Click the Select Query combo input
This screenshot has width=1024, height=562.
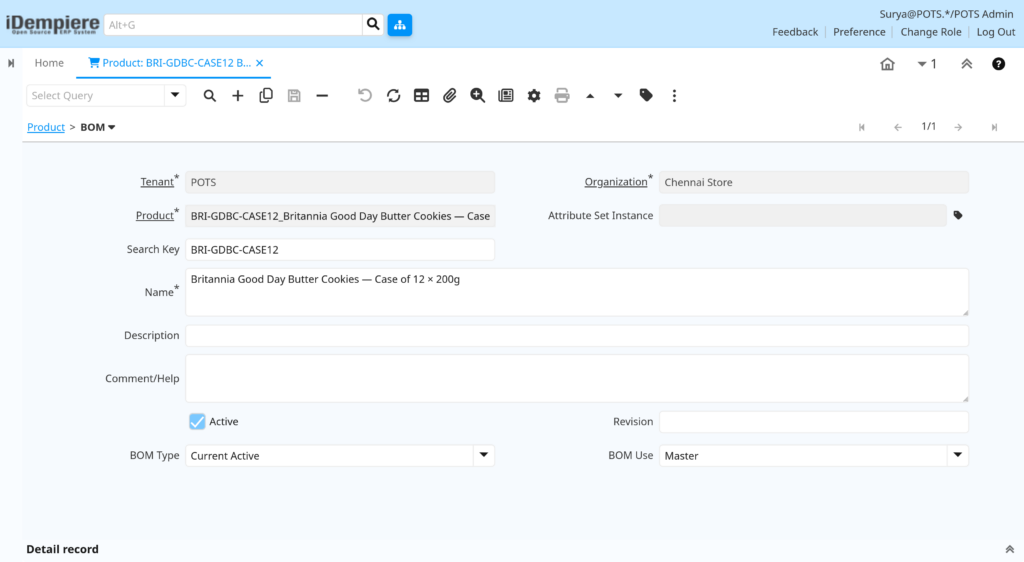point(95,95)
